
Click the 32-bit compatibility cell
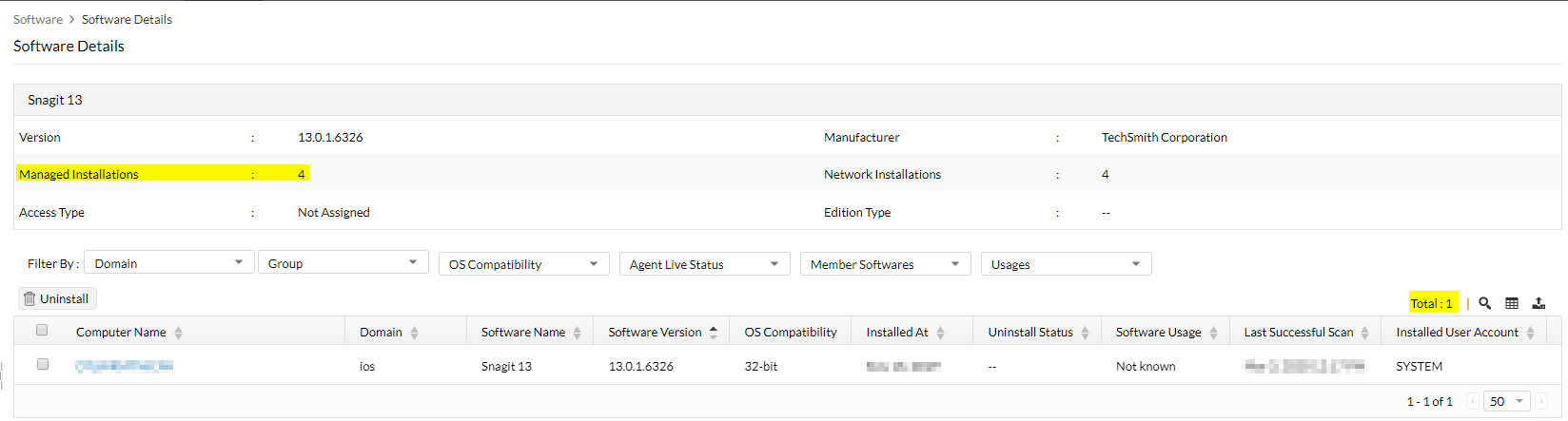coord(761,366)
